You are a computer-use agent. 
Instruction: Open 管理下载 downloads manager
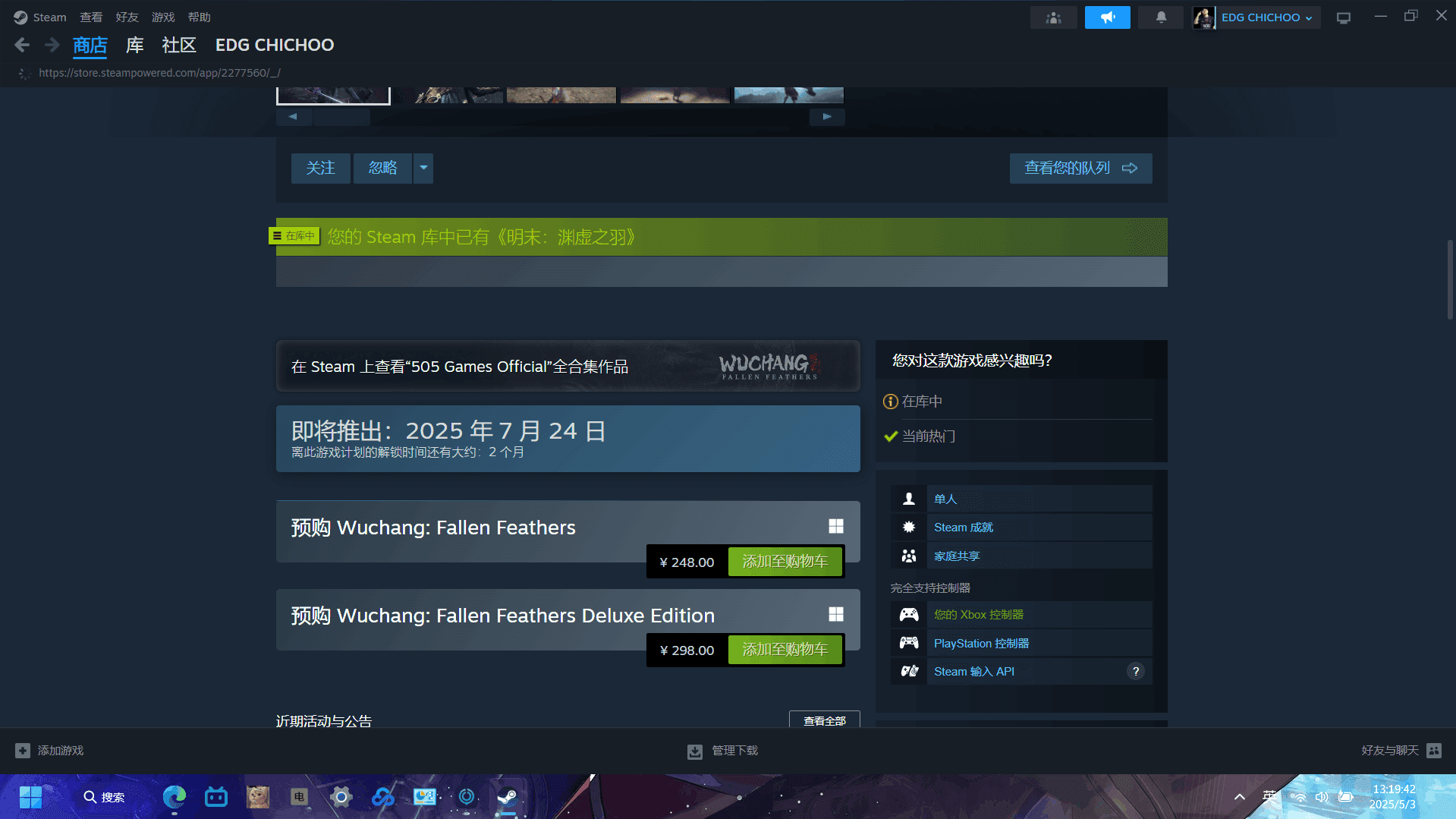tap(722, 751)
